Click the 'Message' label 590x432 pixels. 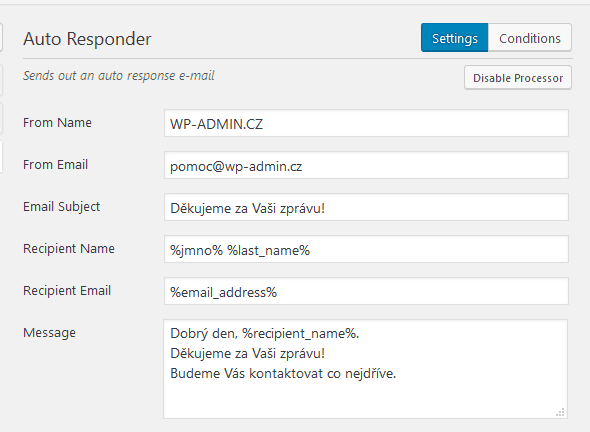49,333
